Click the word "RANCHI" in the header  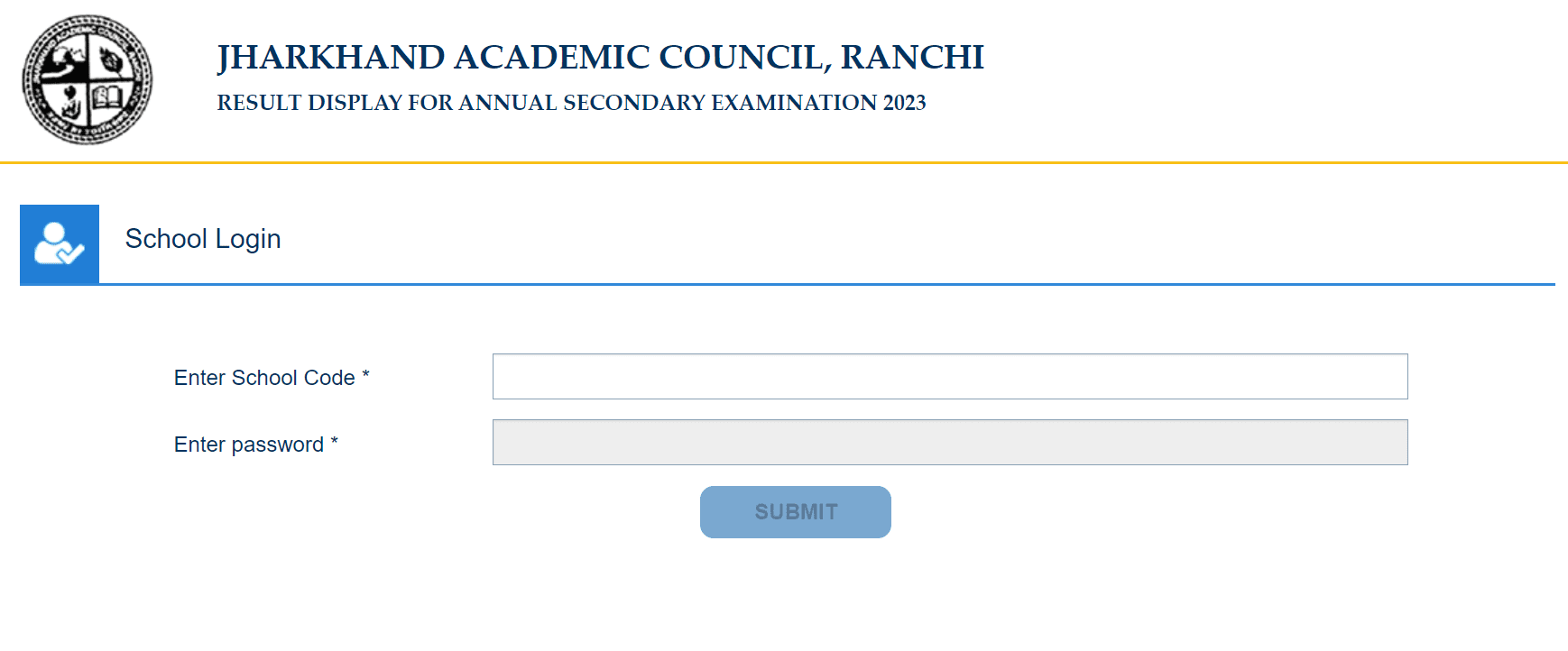(912, 57)
